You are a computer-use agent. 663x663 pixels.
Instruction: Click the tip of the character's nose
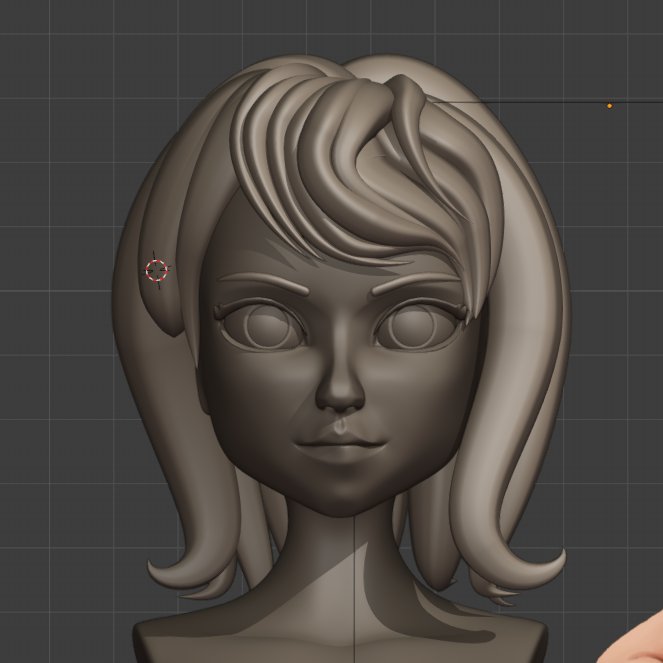pos(340,397)
